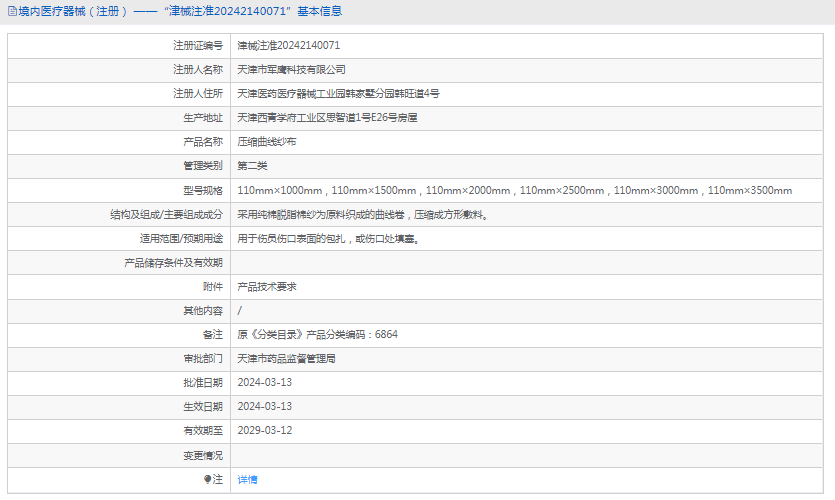
Task: Click the 适用范围/预期用途 label
Action: pos(182,239)
